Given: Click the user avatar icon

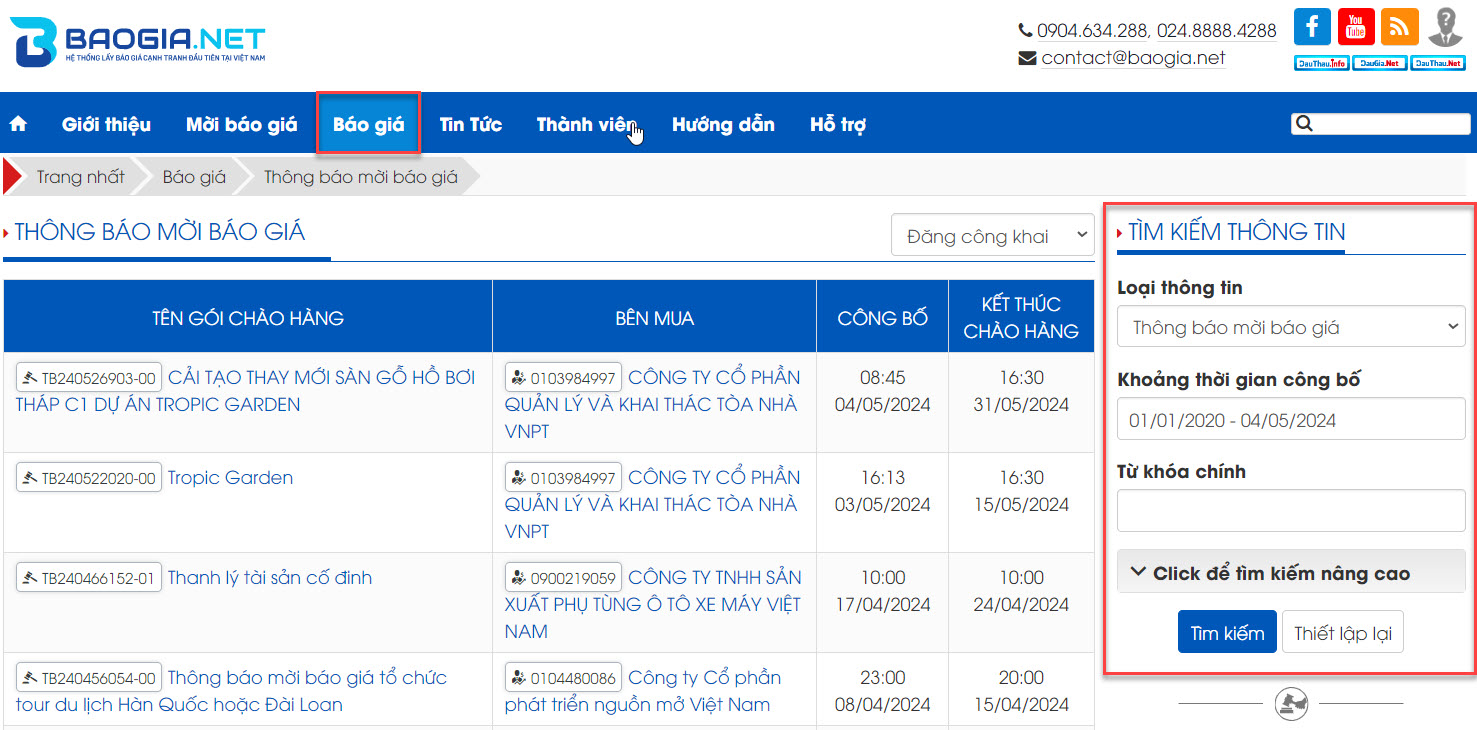Looking at the screenshot, I should coord(1444,28).
